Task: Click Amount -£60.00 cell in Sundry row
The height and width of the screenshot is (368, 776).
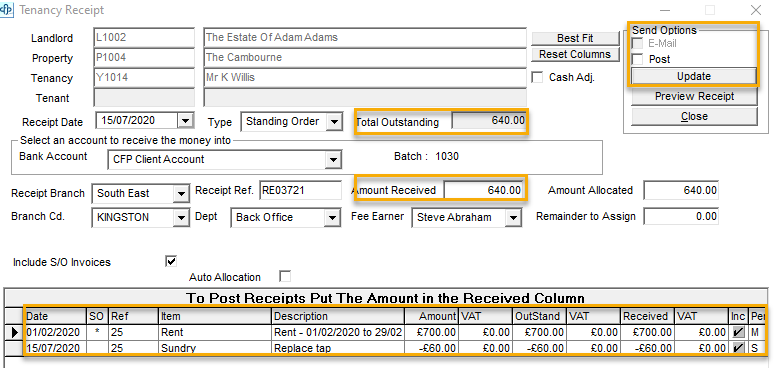Action: click(432, 348)
